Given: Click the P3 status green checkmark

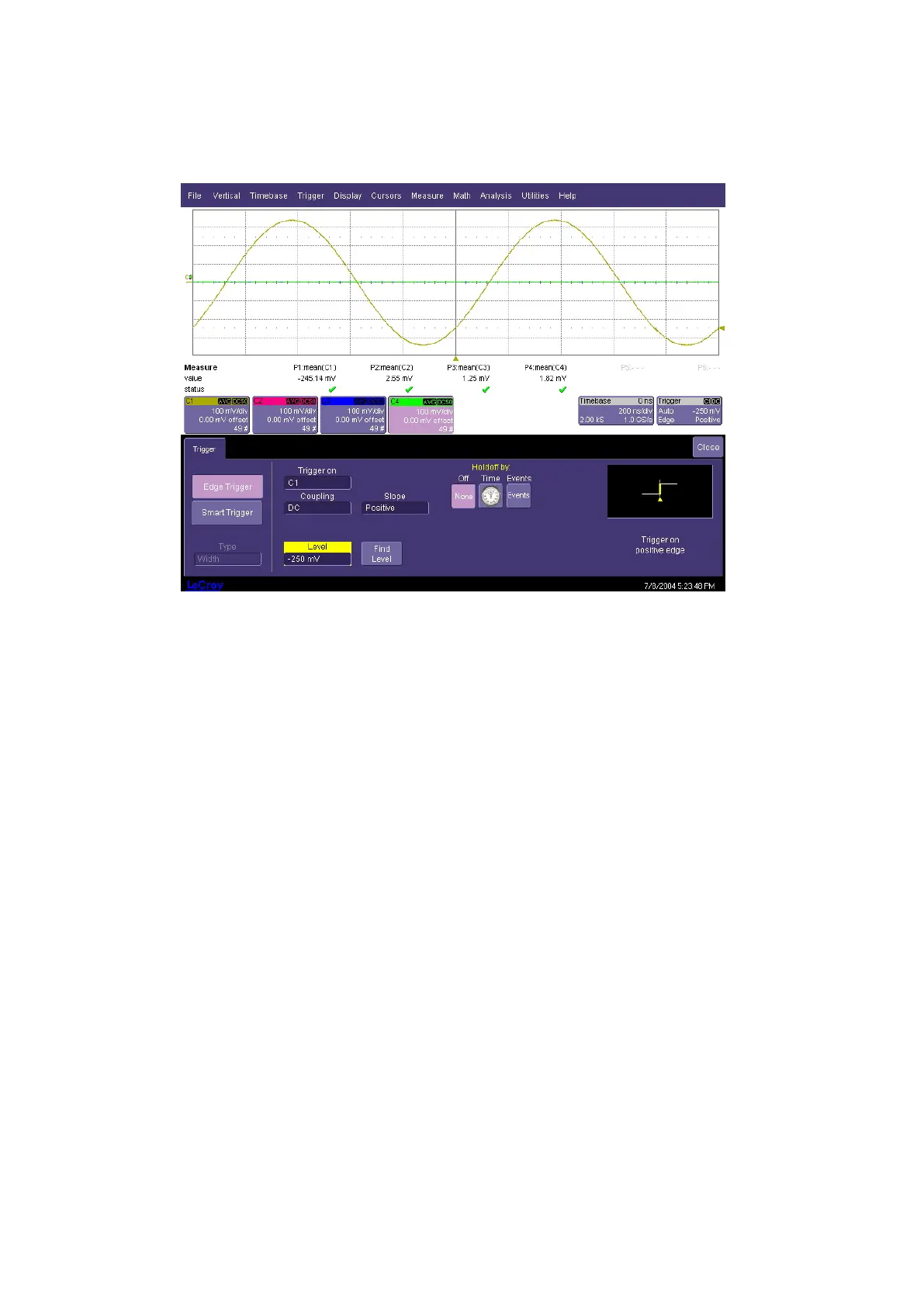Looking at the screenshot, I should [486, 390].
